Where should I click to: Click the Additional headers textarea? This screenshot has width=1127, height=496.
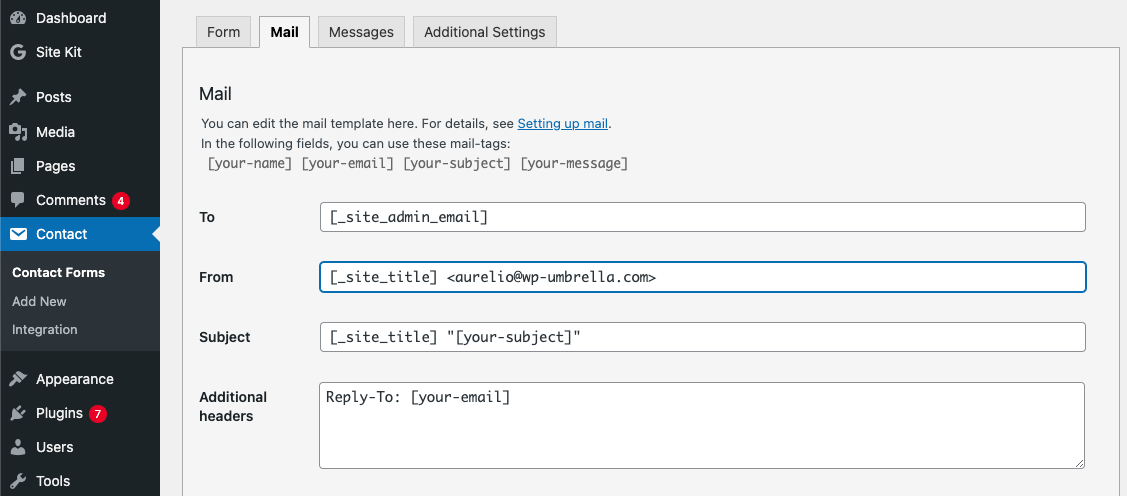(x=702, y=426)
